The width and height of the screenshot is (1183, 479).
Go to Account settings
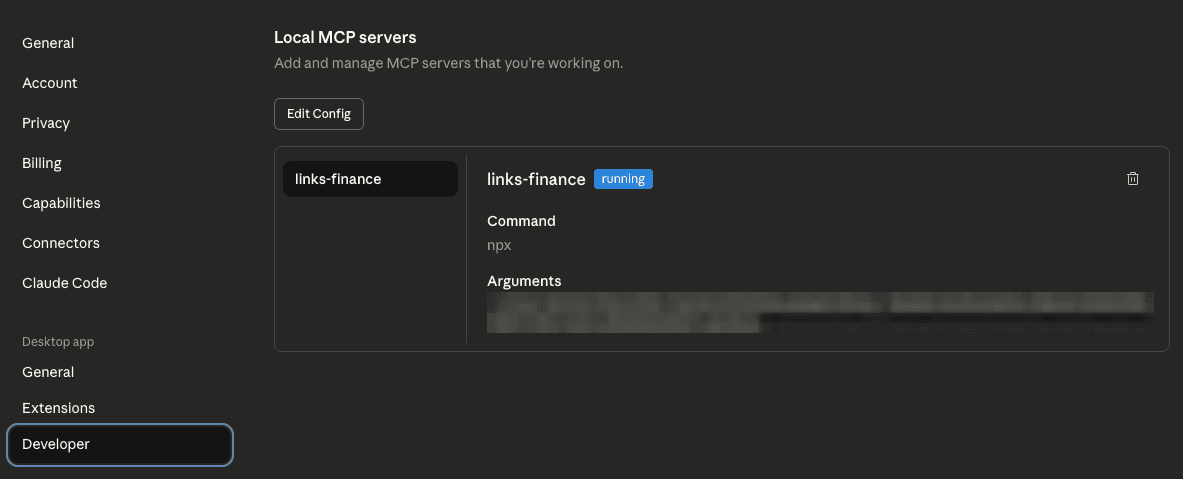tap(50, 83)
